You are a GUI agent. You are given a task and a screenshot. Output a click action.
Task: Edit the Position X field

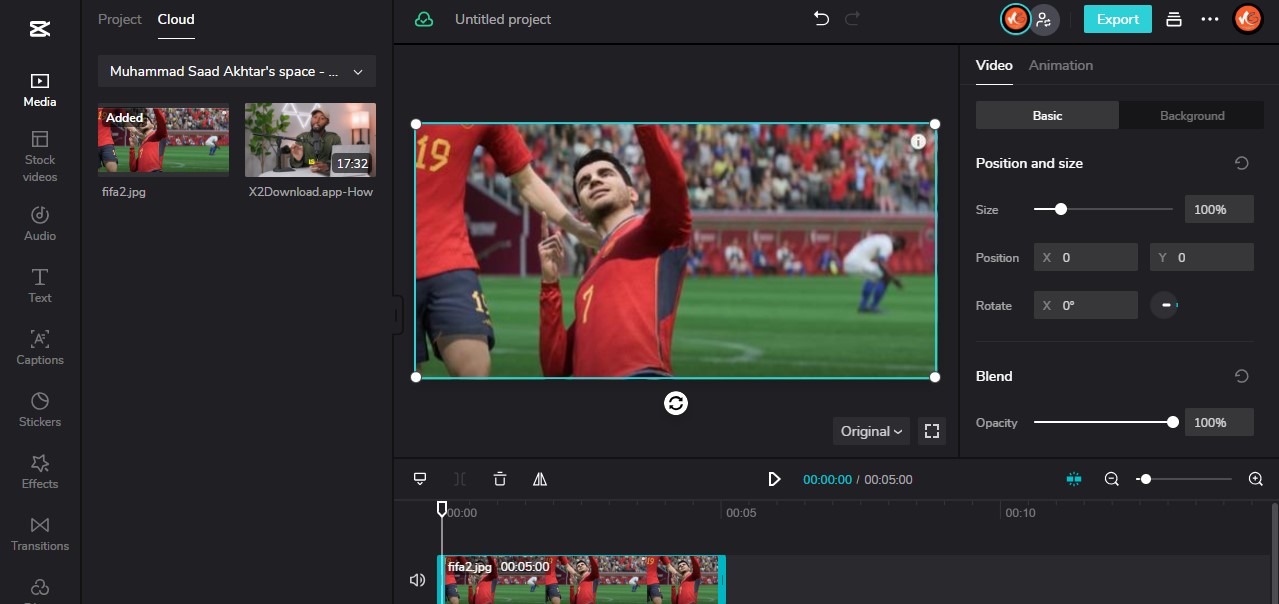1085,257
